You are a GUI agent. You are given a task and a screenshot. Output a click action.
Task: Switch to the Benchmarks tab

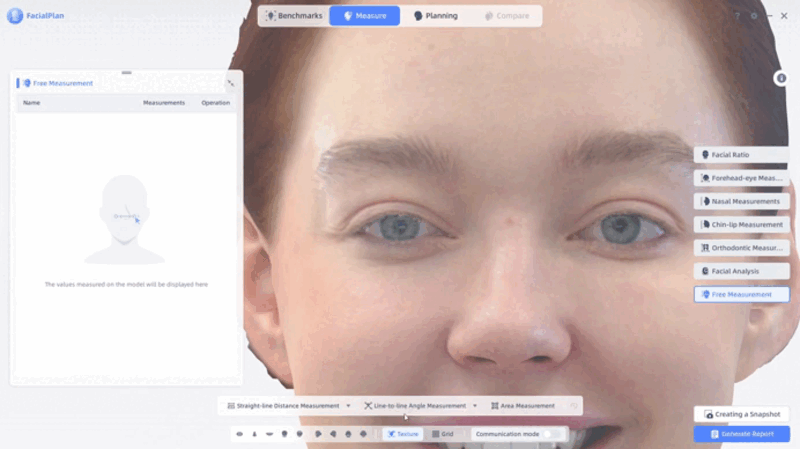[294, 16]
